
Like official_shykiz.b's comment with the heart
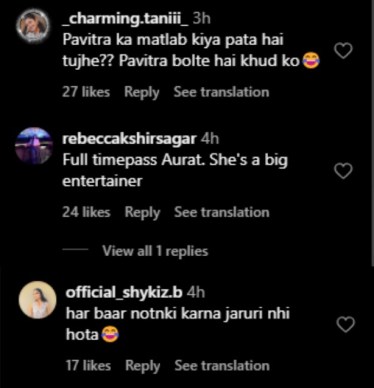[x=346, y=325]
